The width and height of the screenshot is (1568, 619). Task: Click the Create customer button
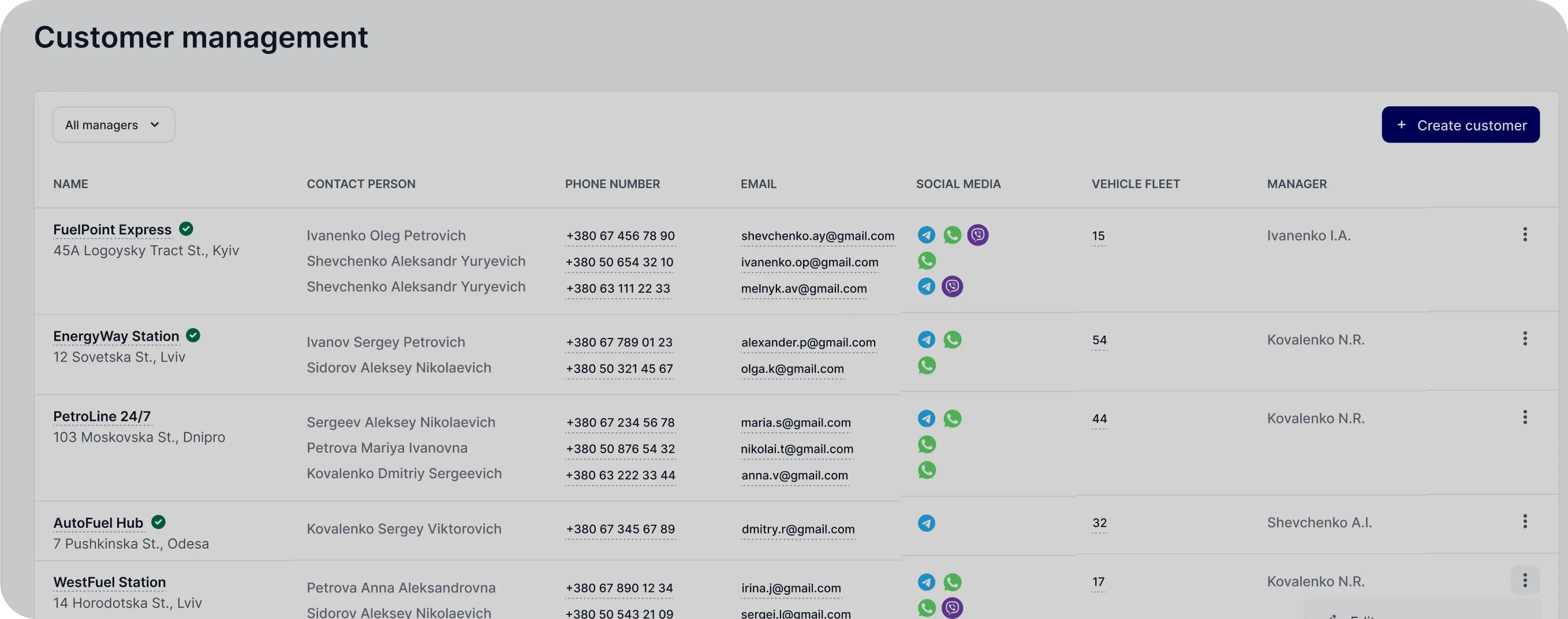point(1460,125)
